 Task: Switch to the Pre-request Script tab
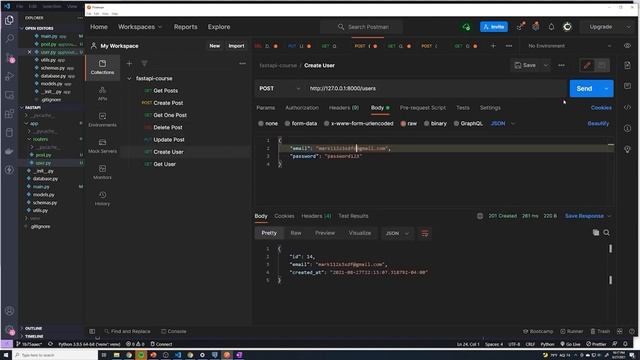423,108
